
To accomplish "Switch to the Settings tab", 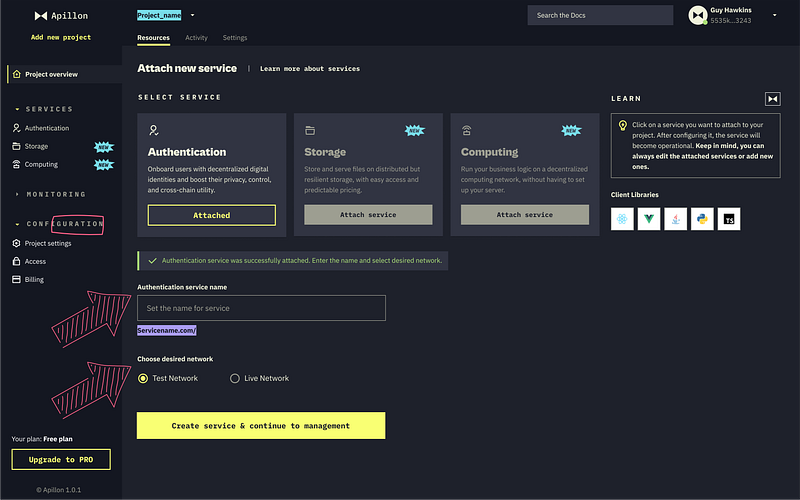I will [235, 38].
